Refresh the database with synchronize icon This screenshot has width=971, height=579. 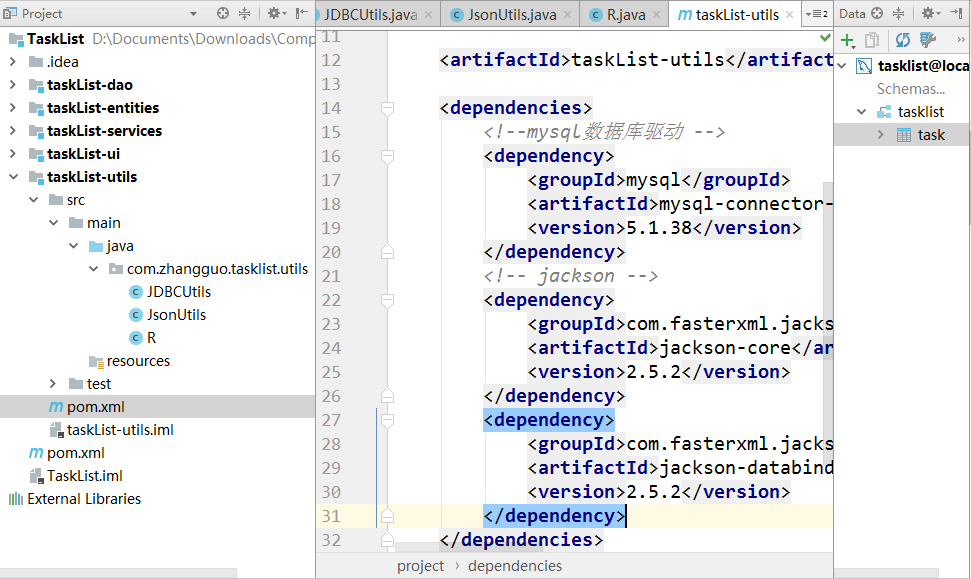click(x=902, y=40)
